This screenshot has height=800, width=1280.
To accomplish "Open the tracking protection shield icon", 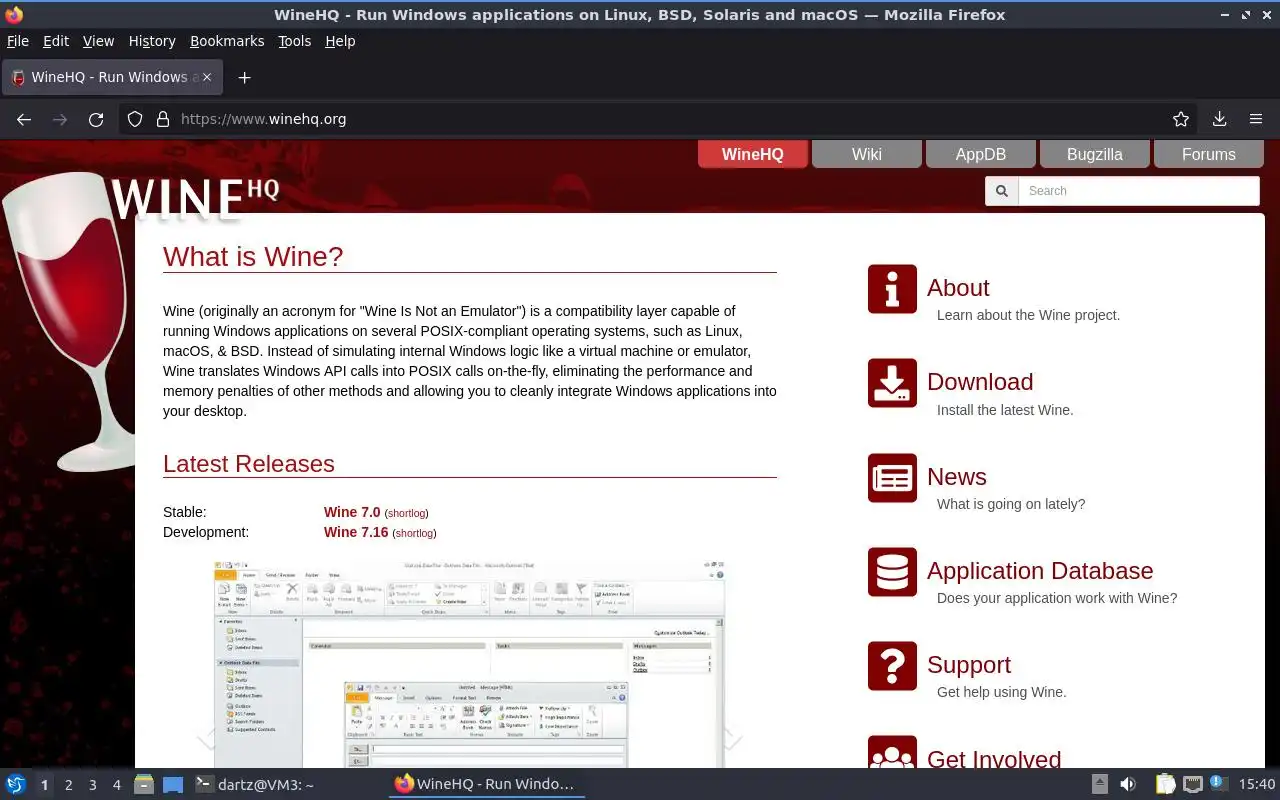I will [x=136, y=119].
